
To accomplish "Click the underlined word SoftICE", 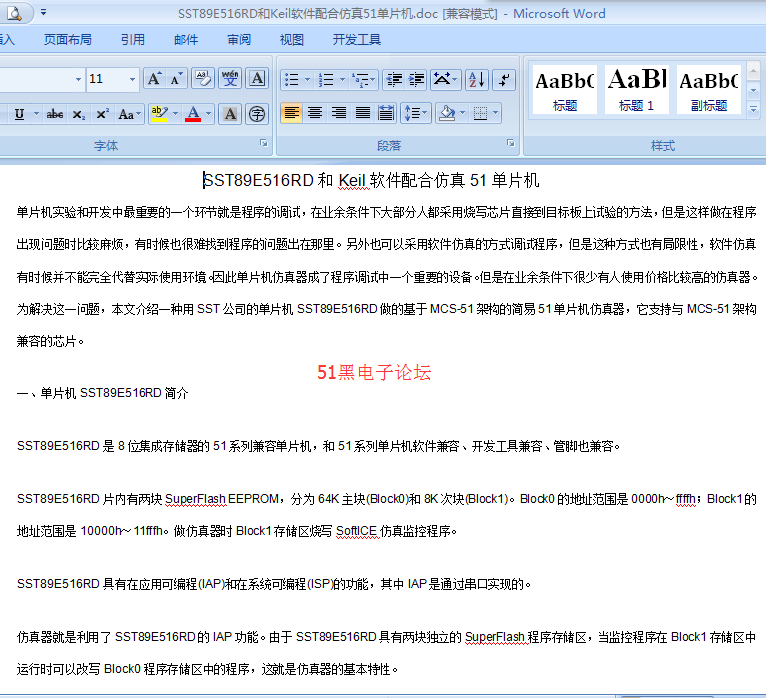I will tap(357, 531).
